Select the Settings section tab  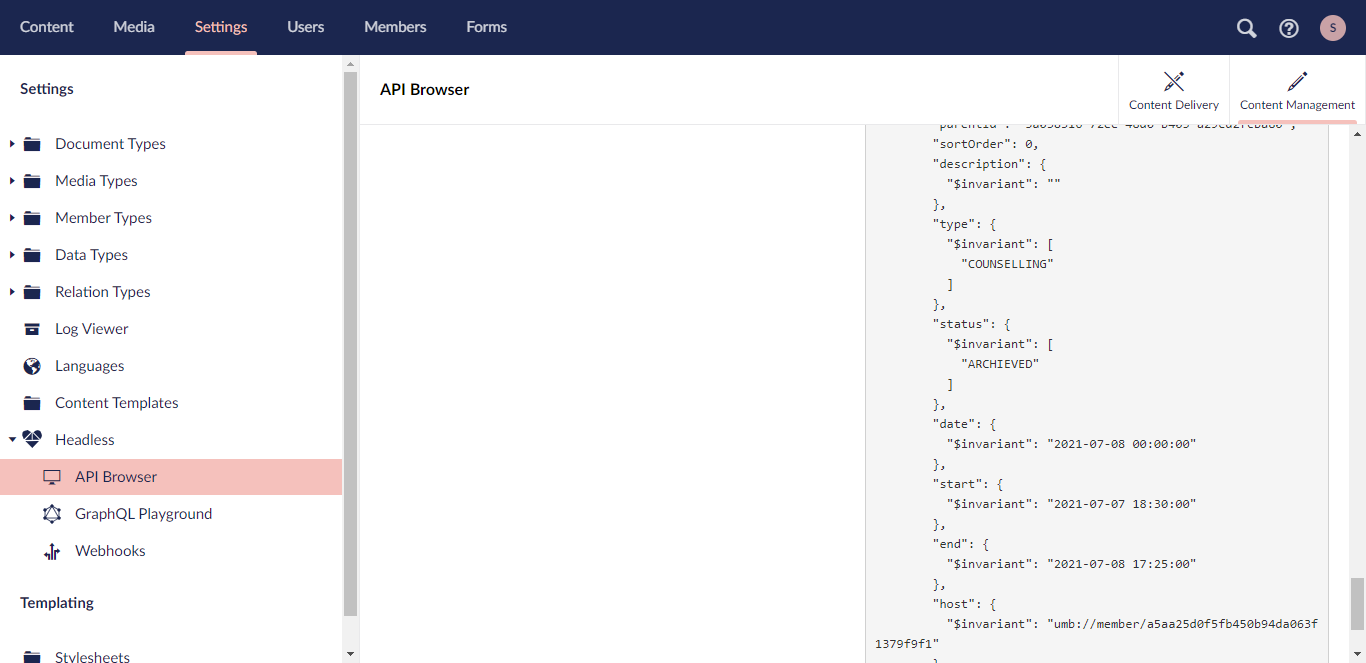coord(221,27)
